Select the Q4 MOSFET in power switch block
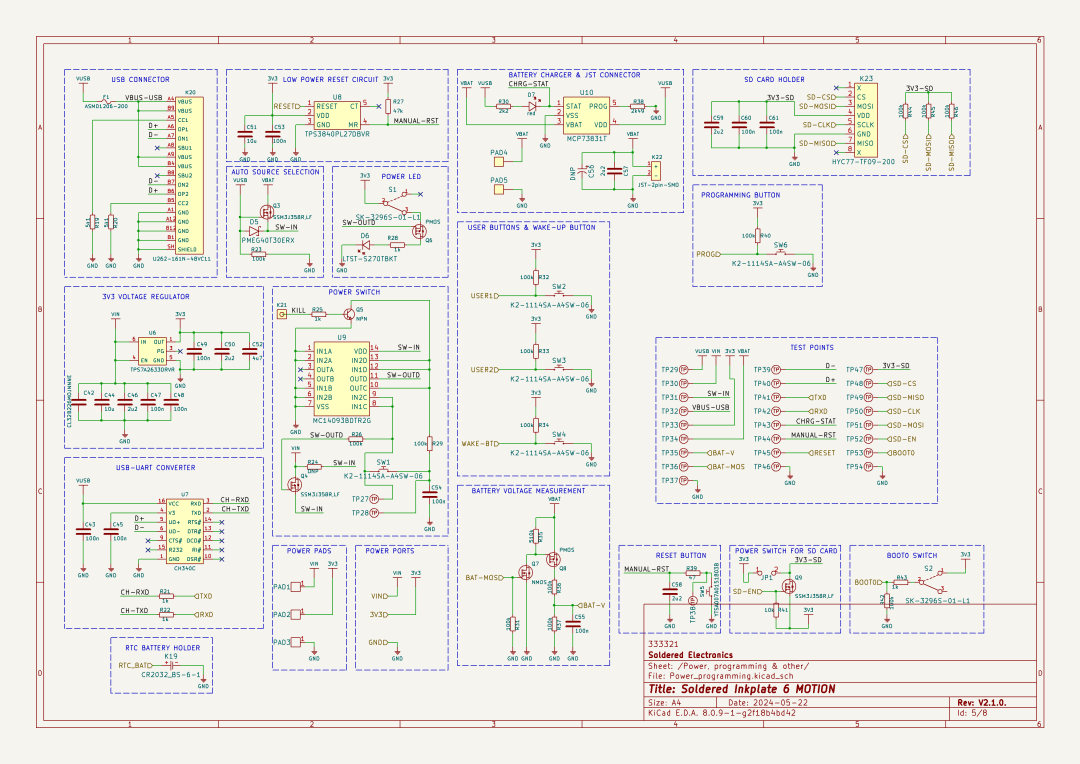This screenshot has width=1080, height=764. [x=295, y=484]
